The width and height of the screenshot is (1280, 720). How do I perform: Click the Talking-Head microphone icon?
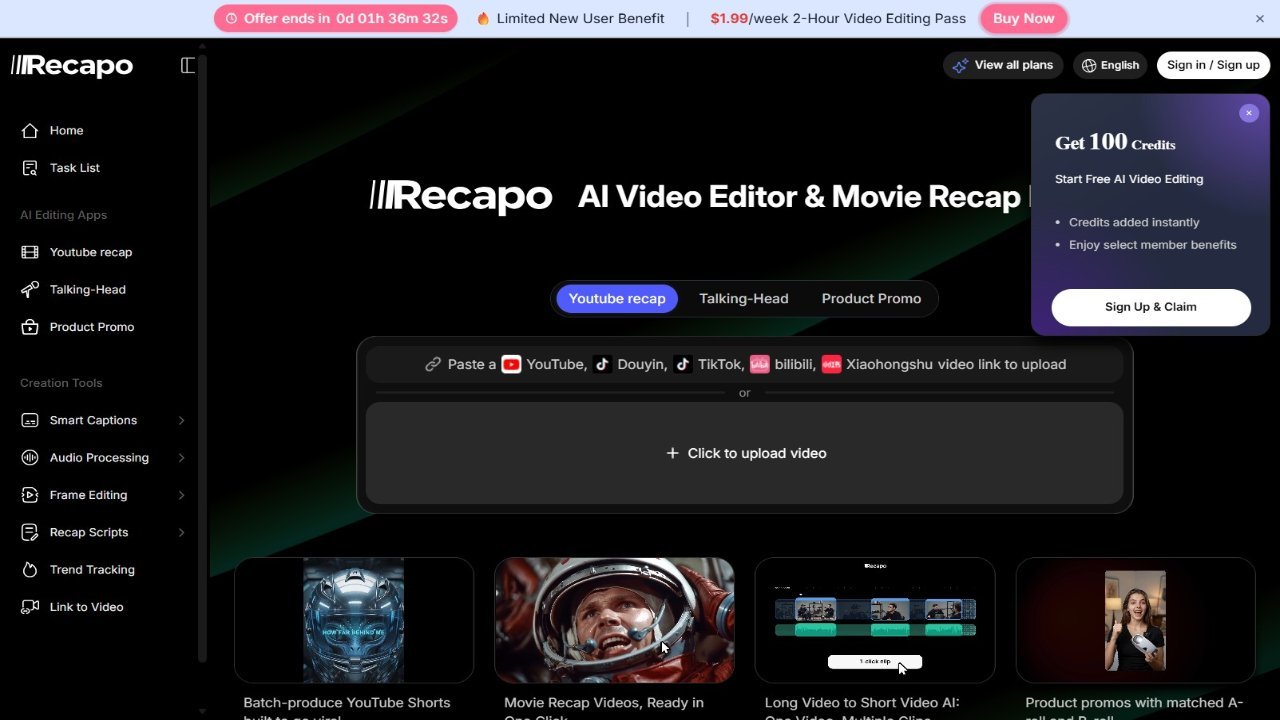[x=30, y=290]
